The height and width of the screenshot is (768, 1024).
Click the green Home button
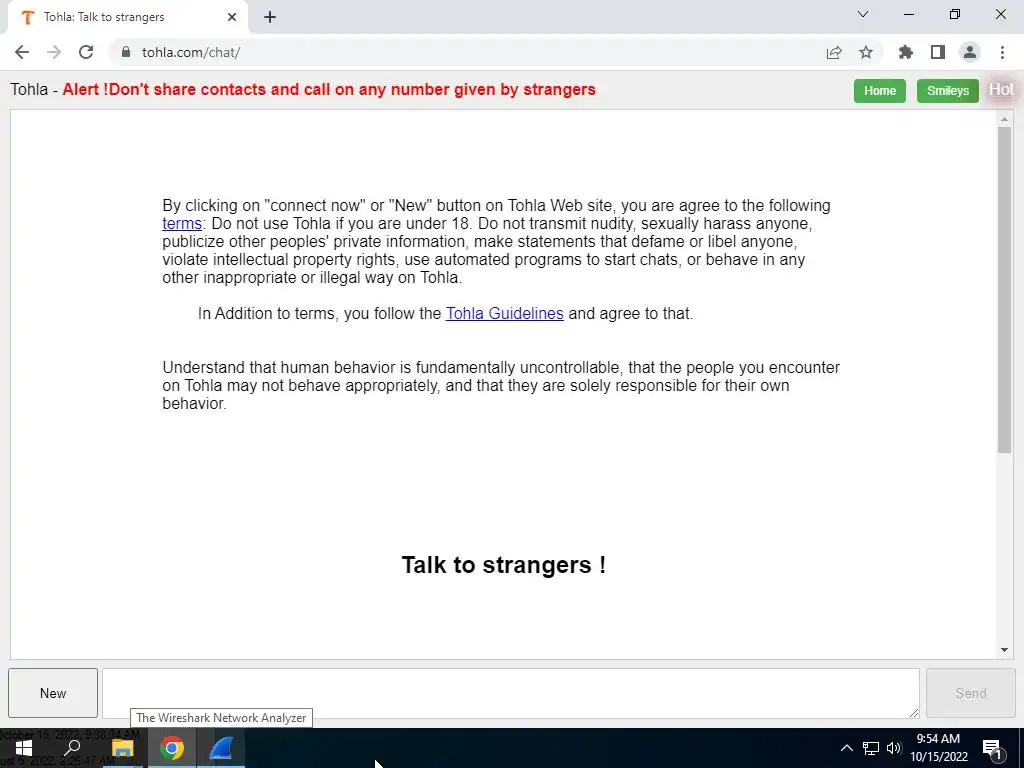coord(880,91)
